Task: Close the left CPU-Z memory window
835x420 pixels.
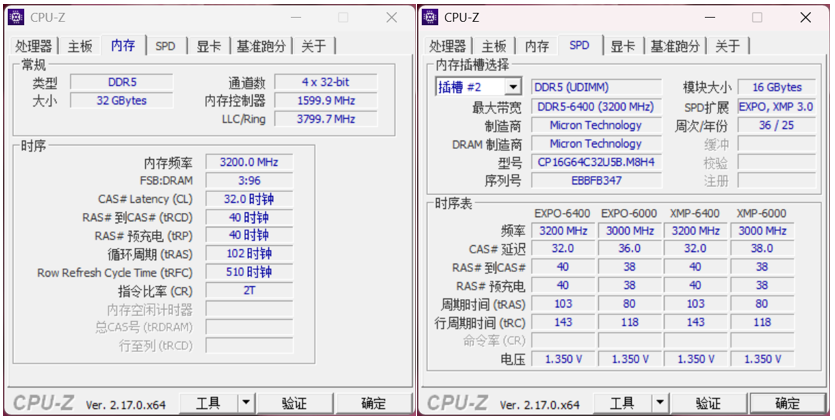Action: (391, 17)
